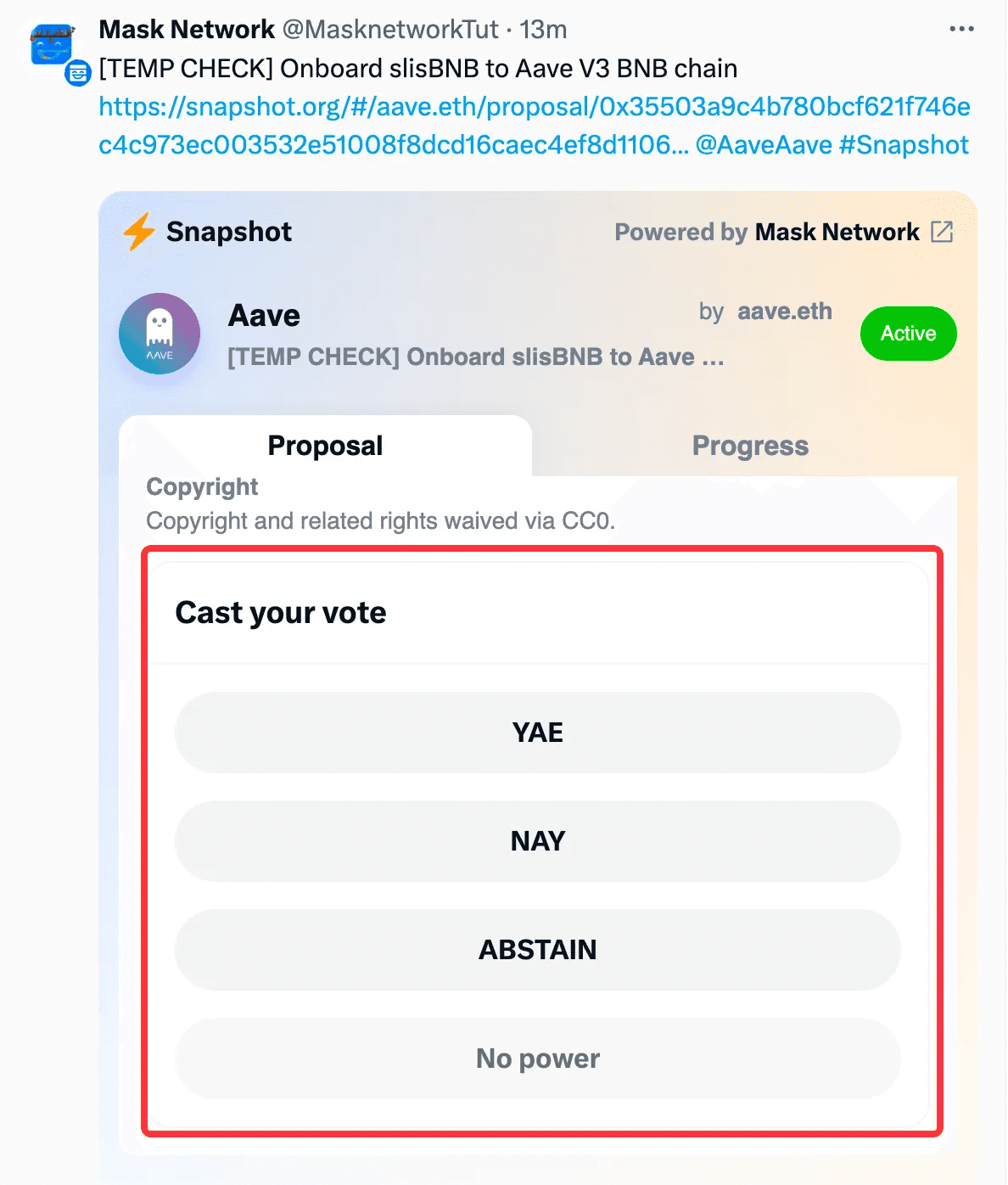The width and height of the screenshot is (1008, 1185).
Task: Click the Mask Network display name
Action: click(x=187, y=30)
